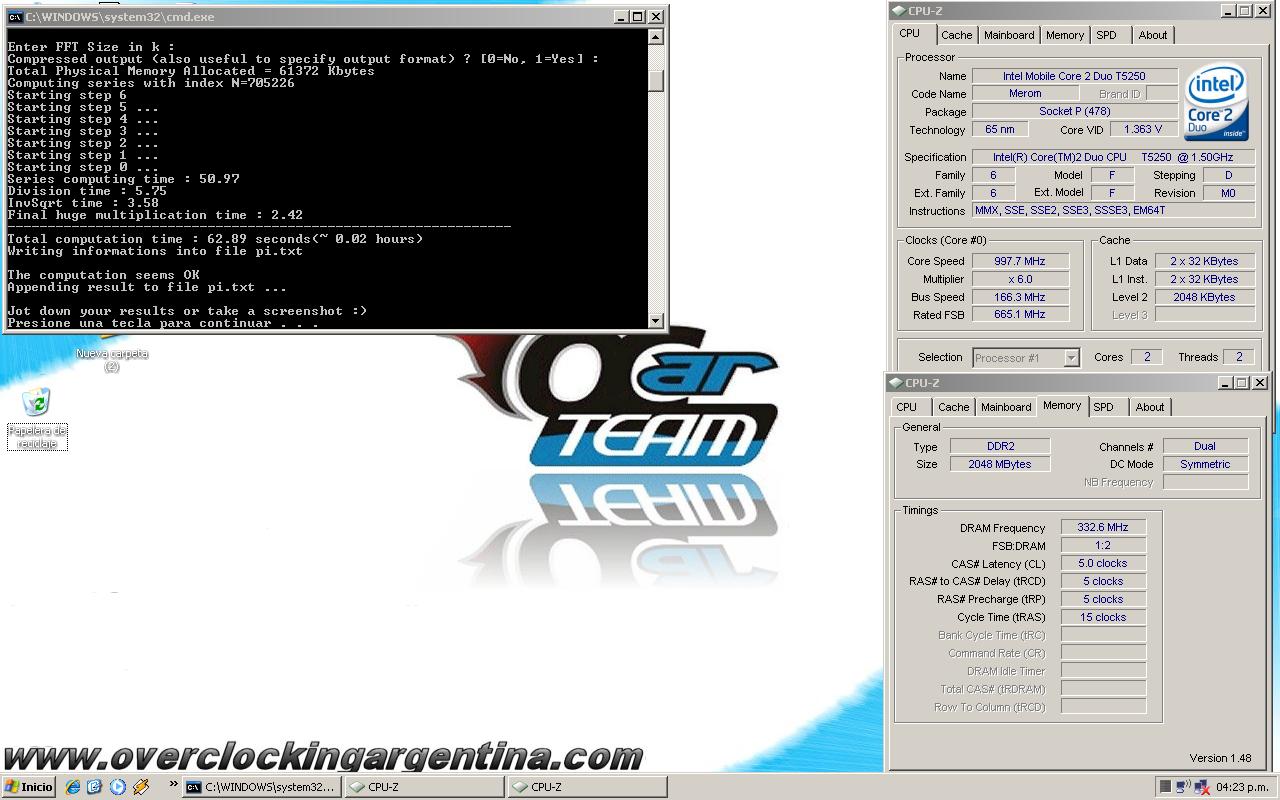Click the Channels # value 'Dual'
Viewport: 1280px width, 800px height.
pyautogui.click(x=1205, y=446)
